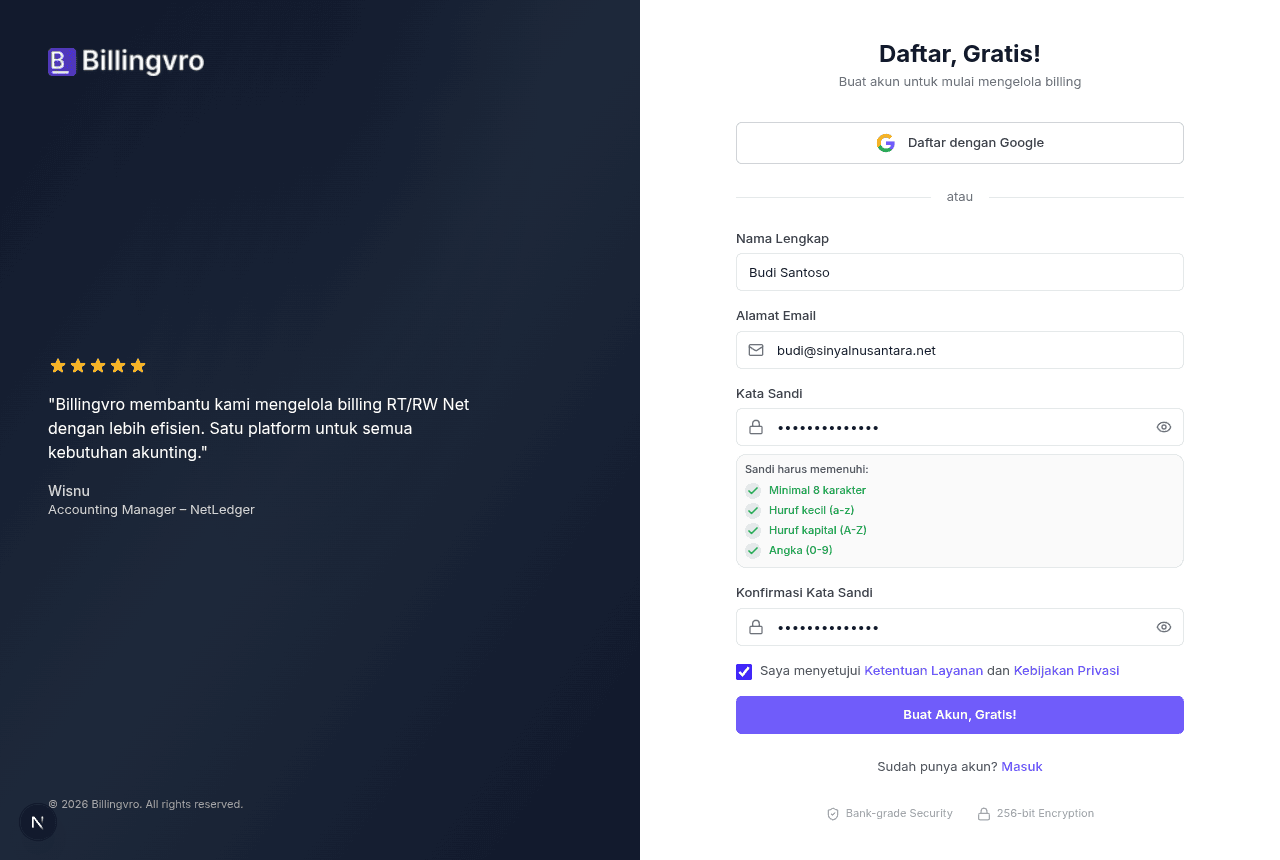Click the Daftar, Gratis! heading
Viewport: 1280px width, 860px height.
[960, 54]
